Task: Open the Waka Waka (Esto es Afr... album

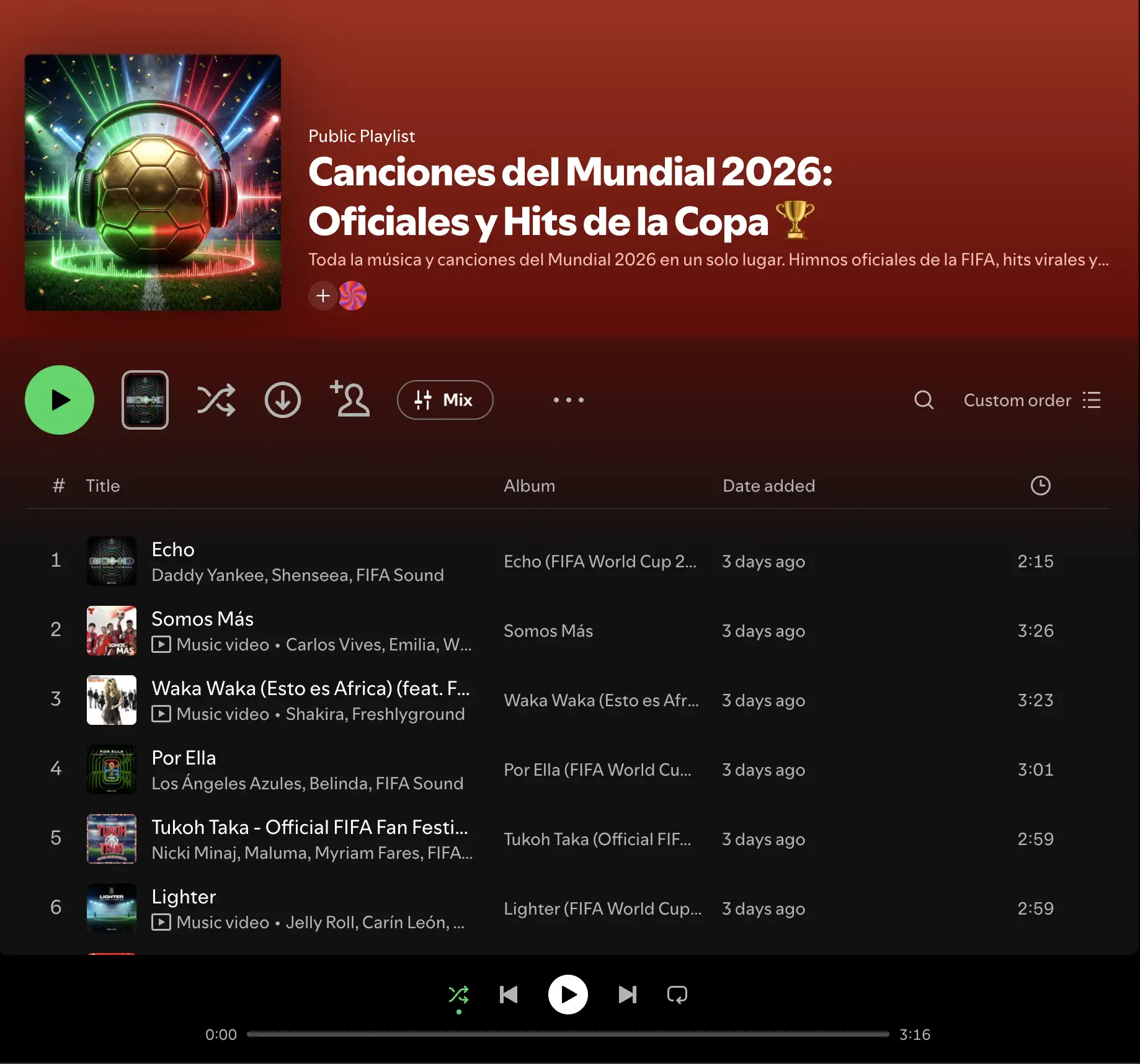Action: click(x=601, y=700)
